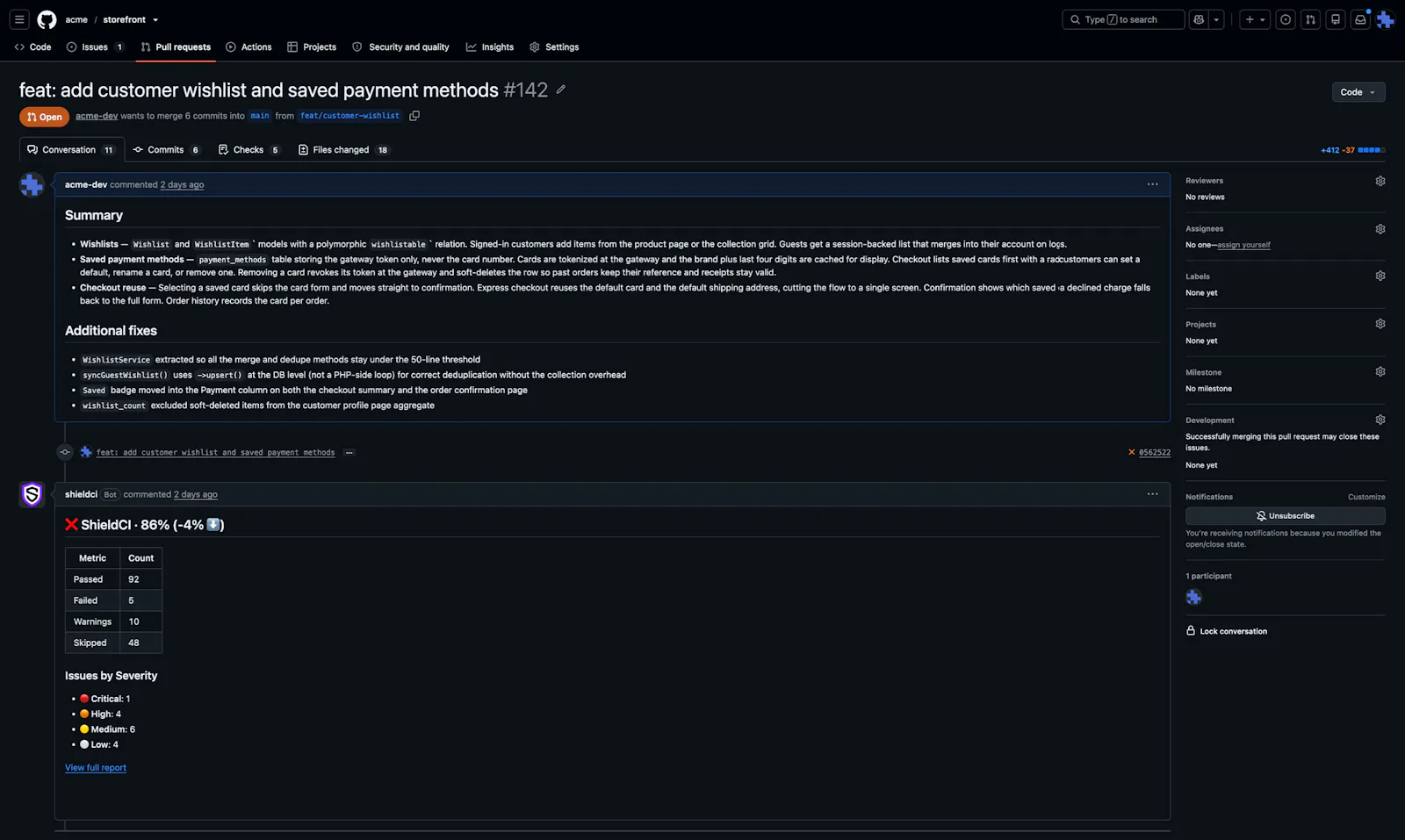Image resolution: width=1405 pixels, height=840 pixels.
Task: Open the main base branch link
Action: [260, 116]
